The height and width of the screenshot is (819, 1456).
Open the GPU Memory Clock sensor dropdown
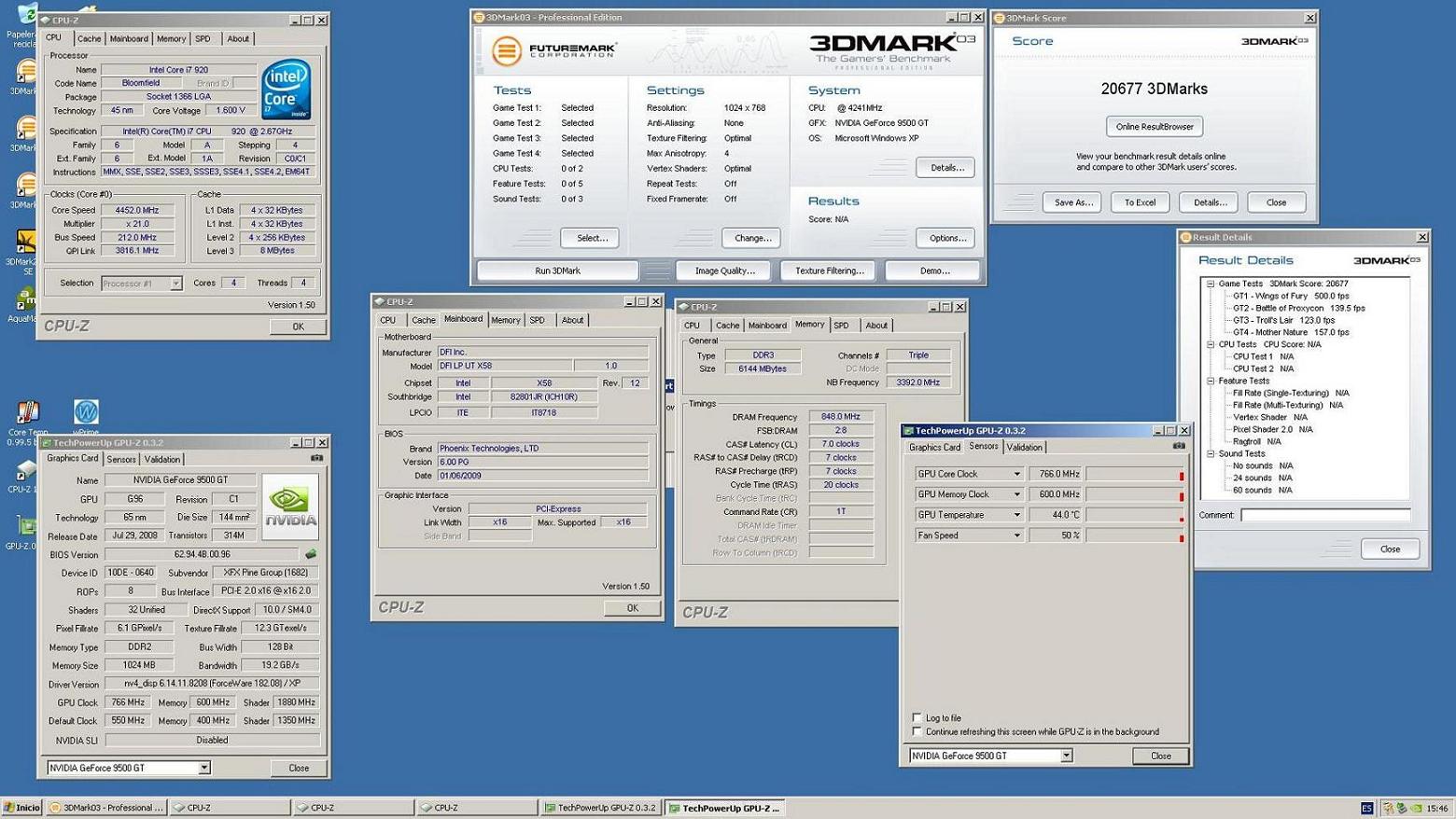point(1016,494)
